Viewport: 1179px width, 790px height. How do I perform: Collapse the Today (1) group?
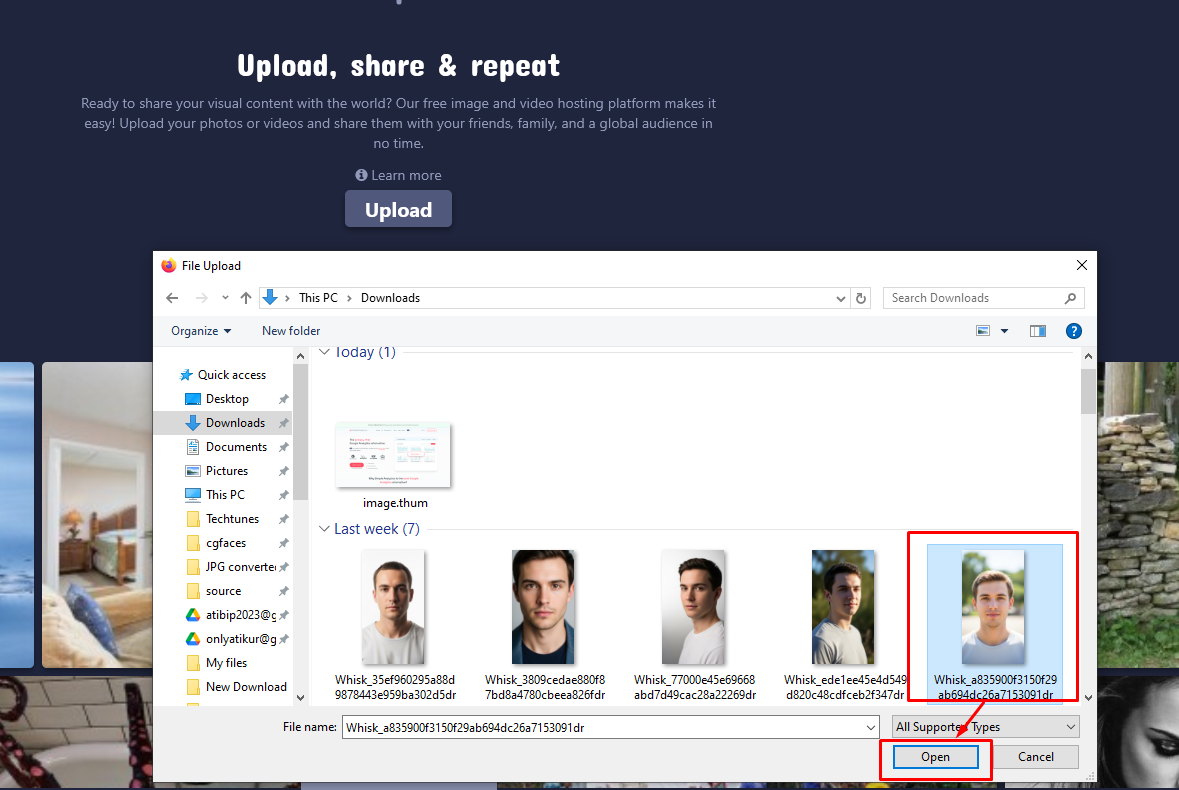[x=324, y=352]
